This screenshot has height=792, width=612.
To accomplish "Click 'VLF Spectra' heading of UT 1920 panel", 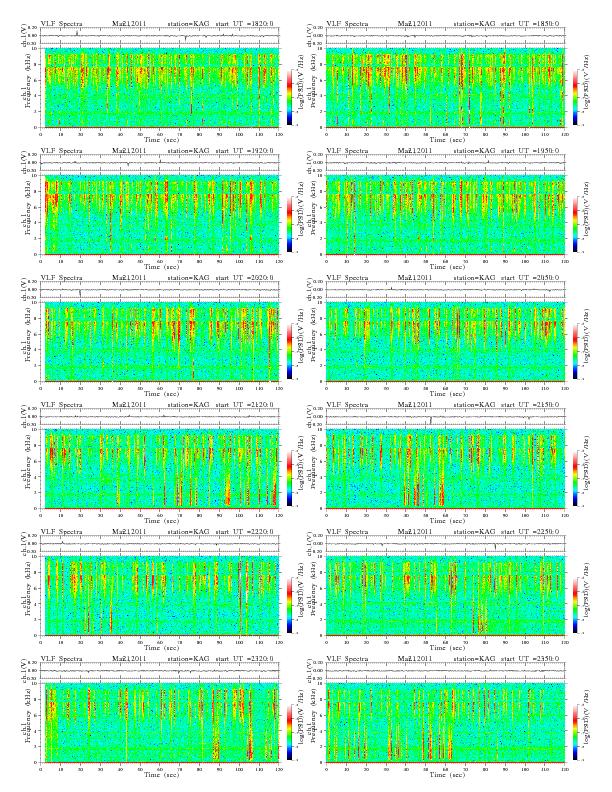I will (62, 151).
